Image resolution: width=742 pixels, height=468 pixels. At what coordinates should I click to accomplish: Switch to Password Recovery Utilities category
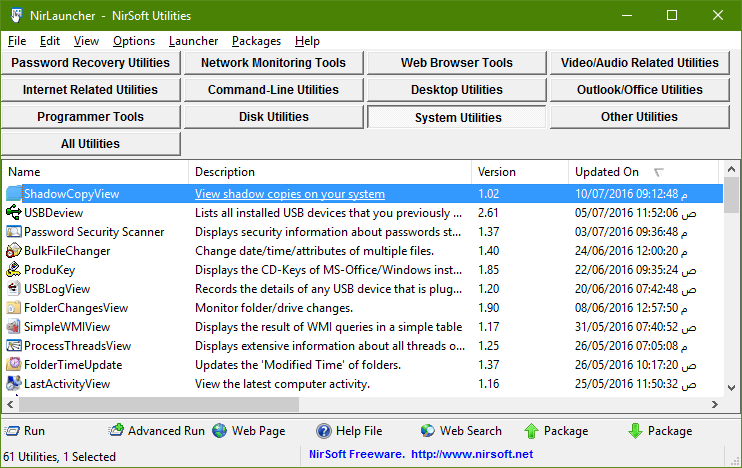[91, 63]
